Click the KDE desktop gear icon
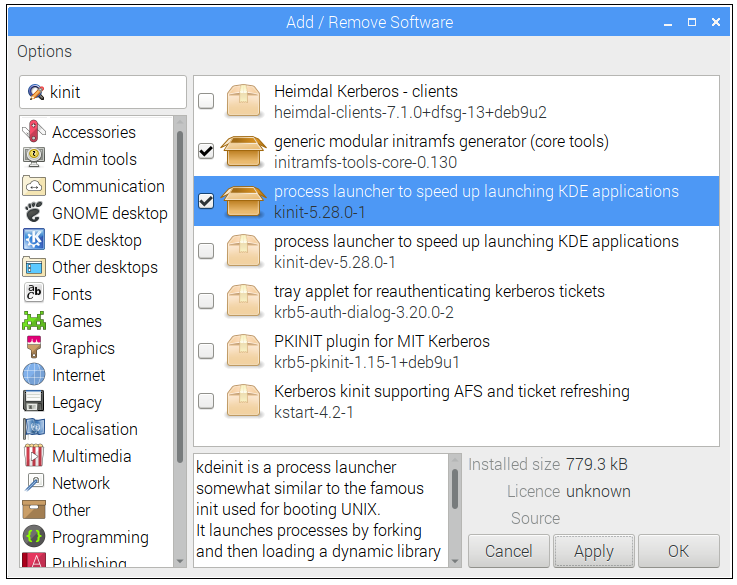737x585 pixels. [34, 239]
